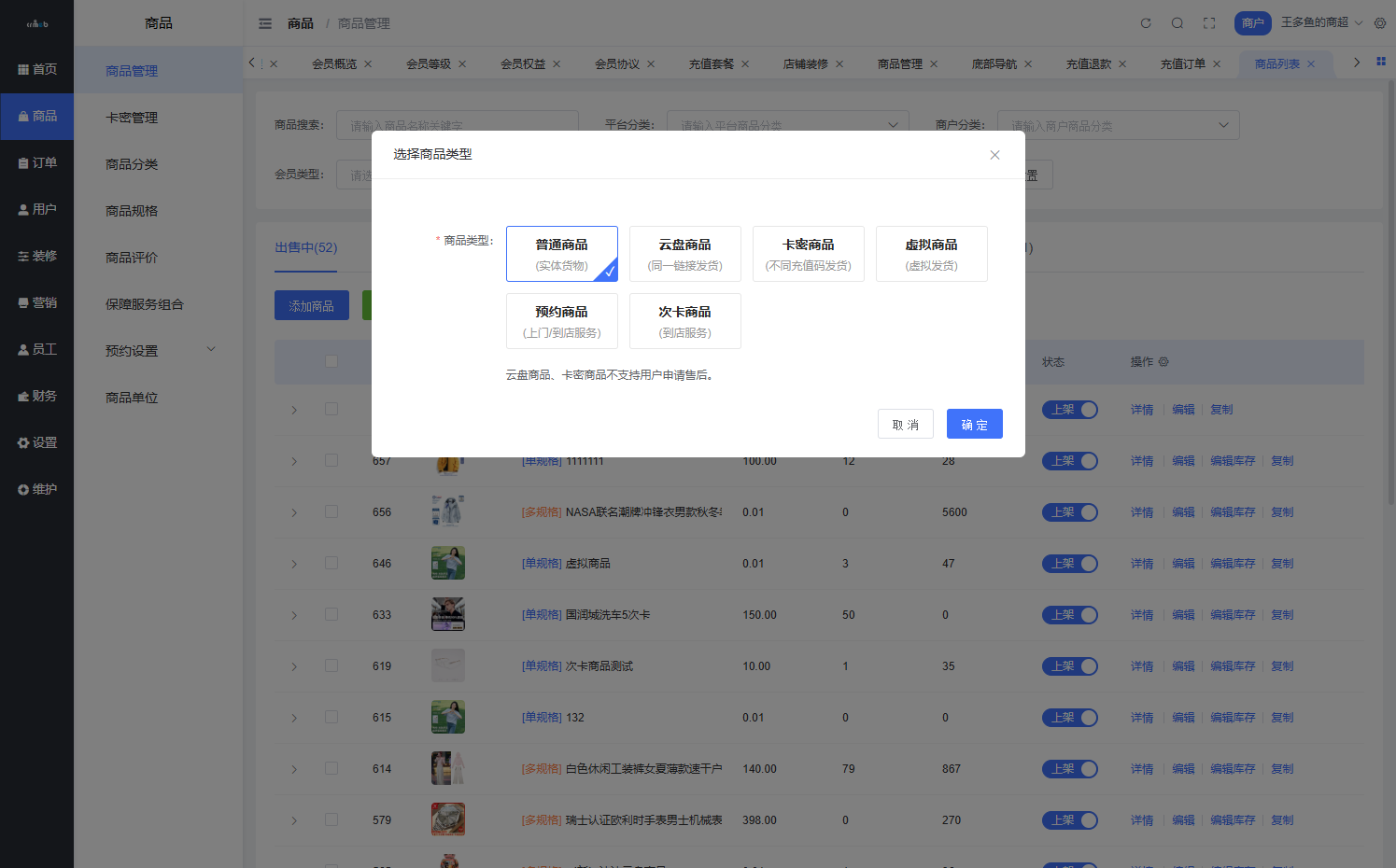The image size is (1396, 868).
Task: Open the search icon in header
Action: [x=1177, y=23]
